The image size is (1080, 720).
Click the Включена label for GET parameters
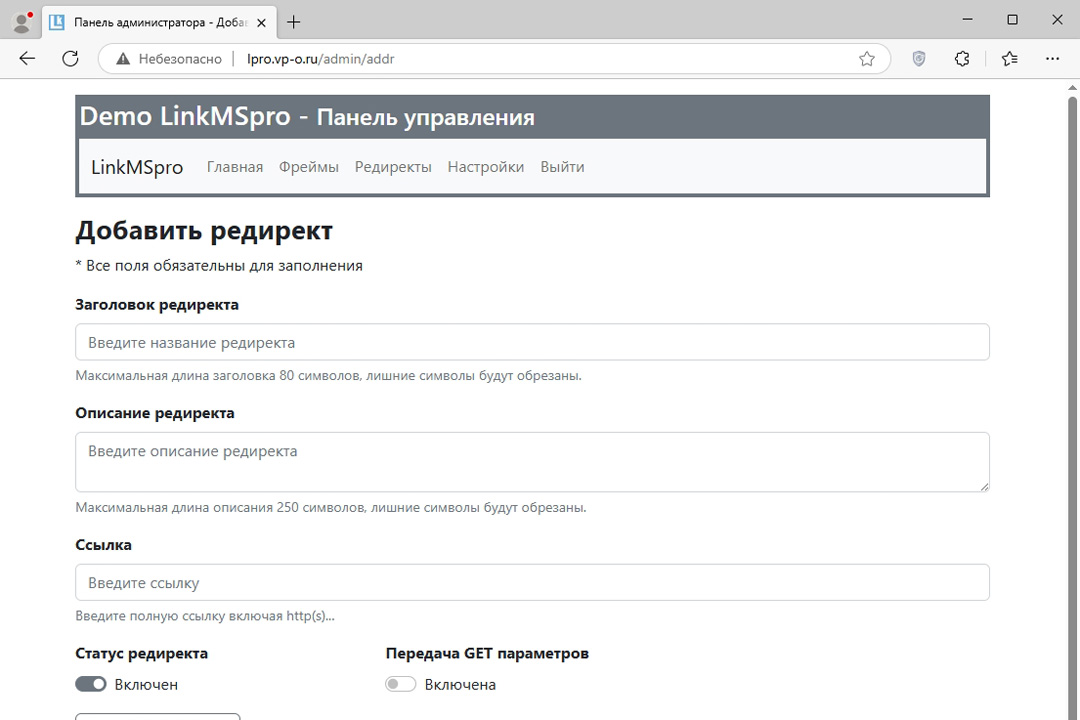click(460, 684)
